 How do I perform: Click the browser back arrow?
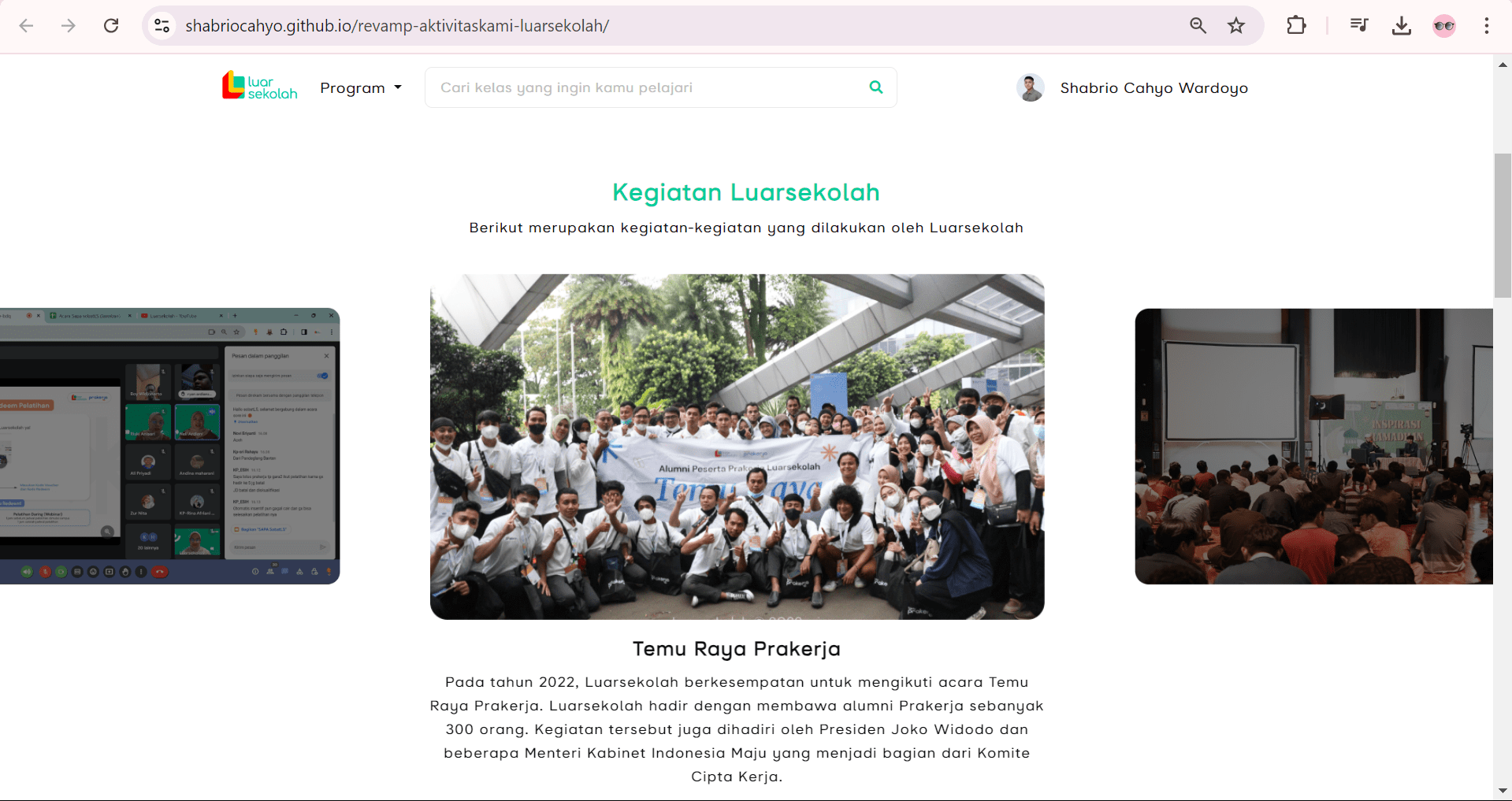tap(26, 26)
